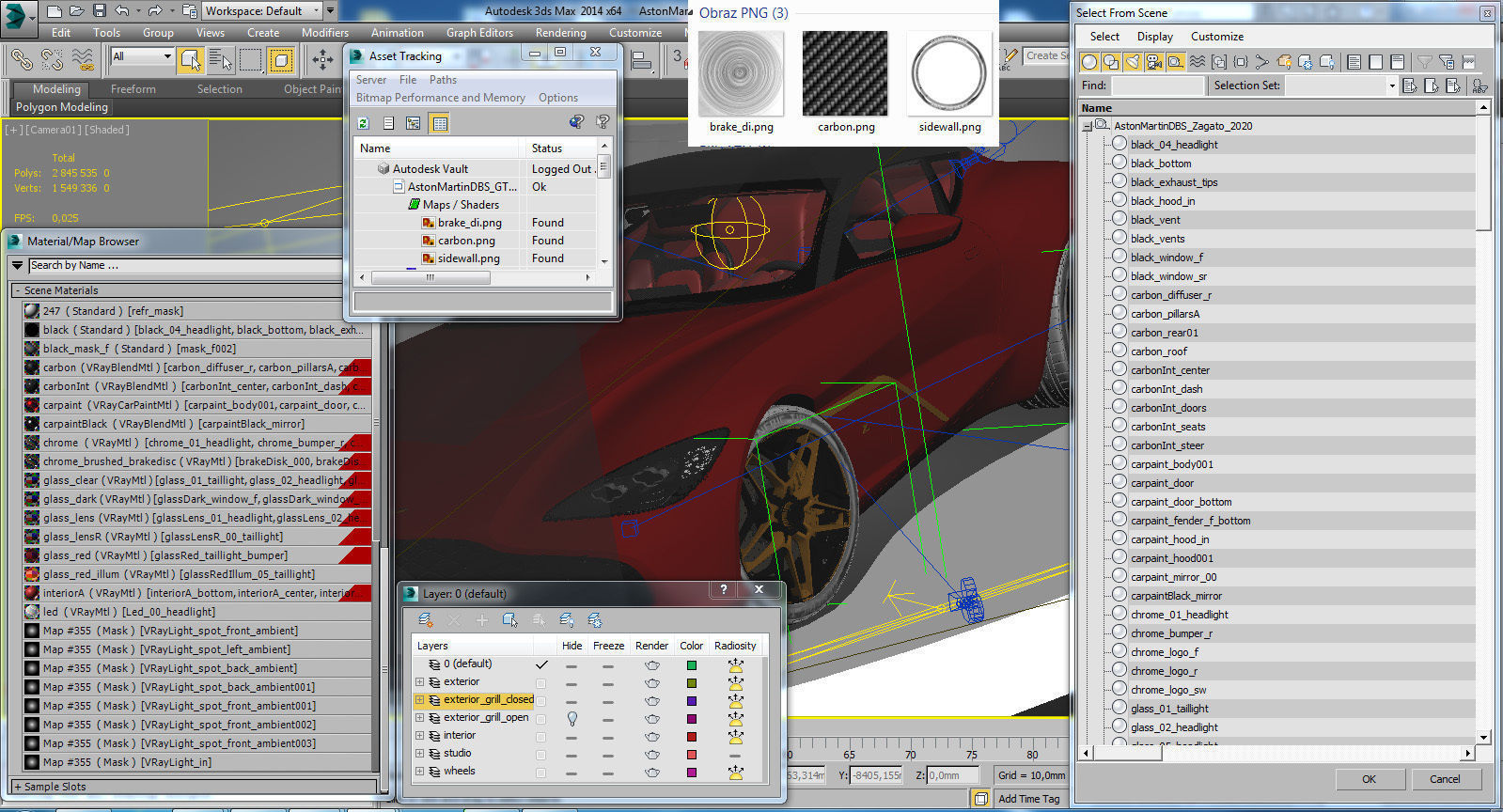Image resolution: width=1503 pixels, height=812 pixels.
Task: Open Paths menu in Asset Tracking
Action: point(443,80)
